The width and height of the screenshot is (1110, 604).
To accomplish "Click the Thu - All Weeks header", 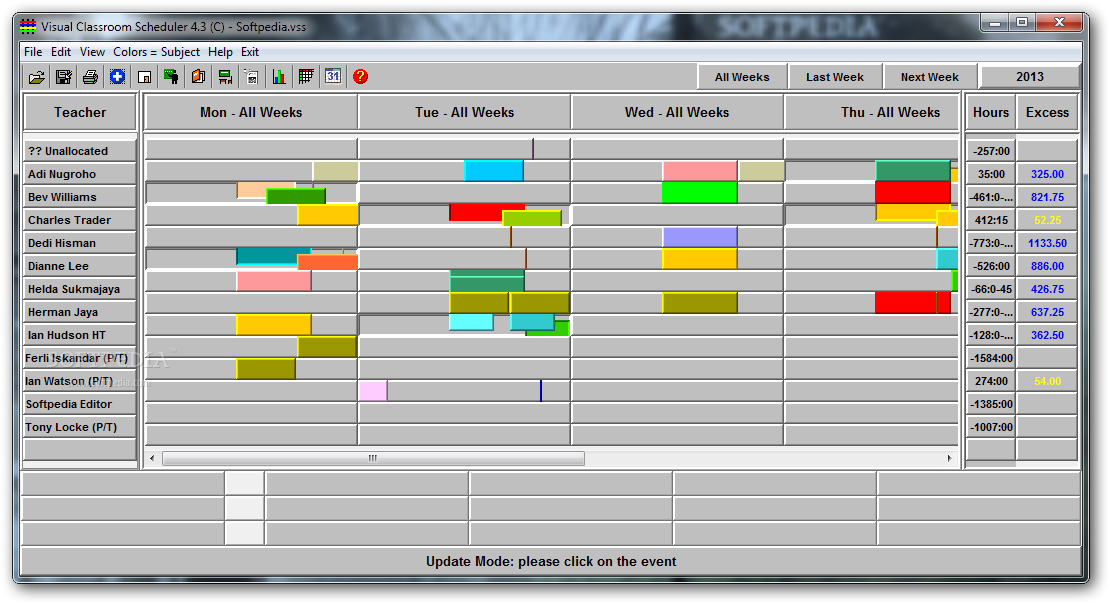I will pos(874,113).
